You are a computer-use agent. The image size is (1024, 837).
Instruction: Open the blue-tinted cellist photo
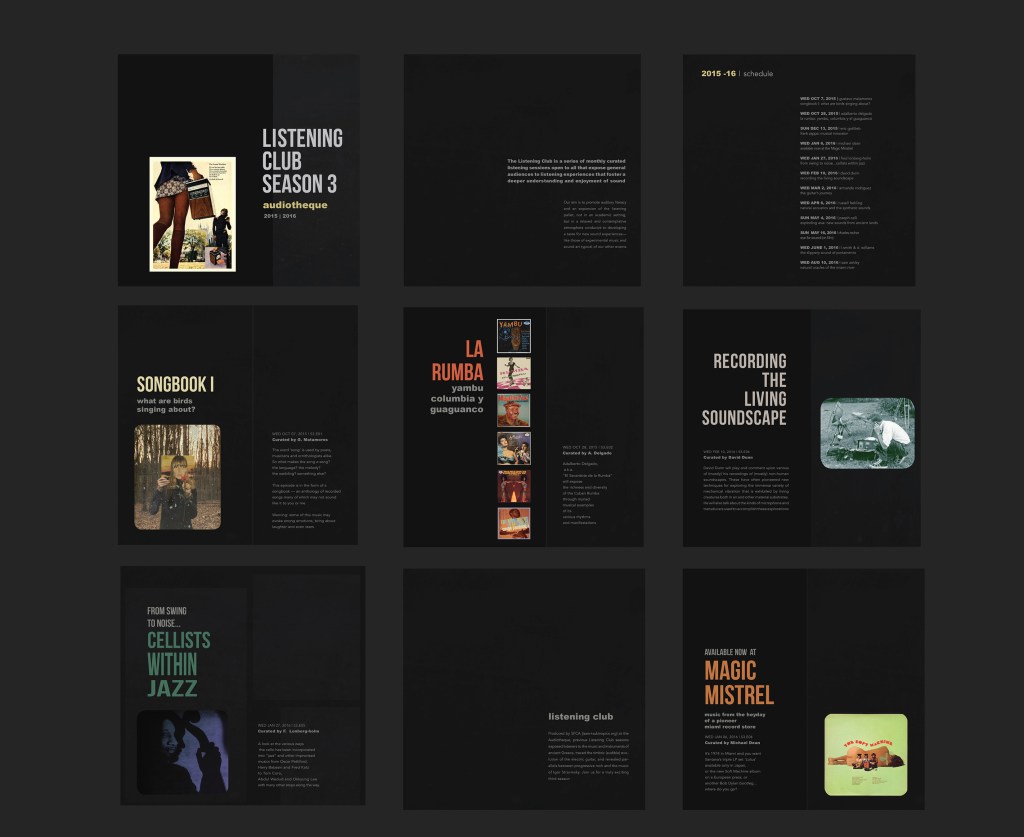coord(182,752)
